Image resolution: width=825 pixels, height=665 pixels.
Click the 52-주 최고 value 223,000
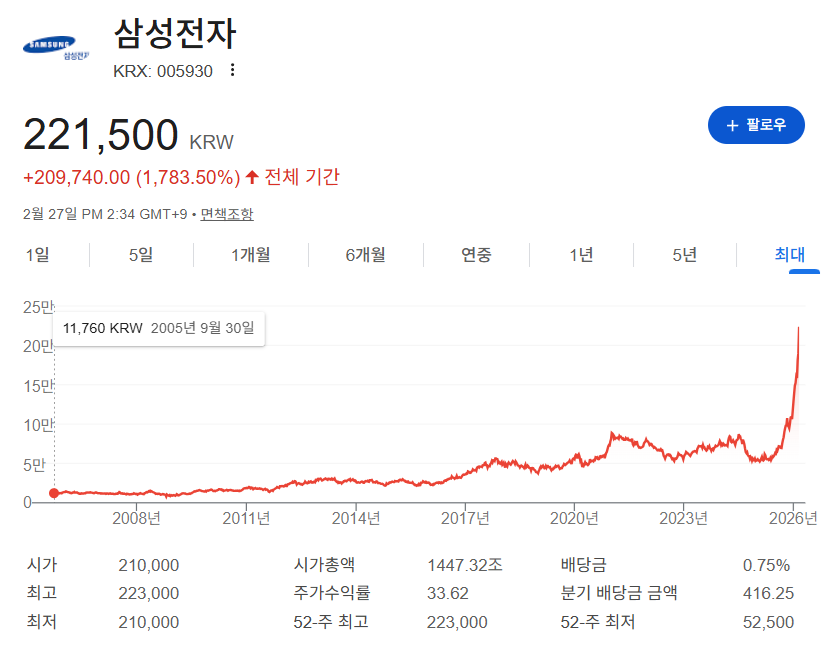coord(457,622)
